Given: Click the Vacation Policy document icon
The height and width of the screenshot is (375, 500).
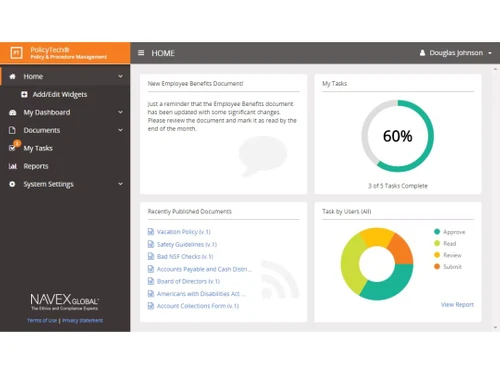Looking at the screenshot, I should coord(151,231).
